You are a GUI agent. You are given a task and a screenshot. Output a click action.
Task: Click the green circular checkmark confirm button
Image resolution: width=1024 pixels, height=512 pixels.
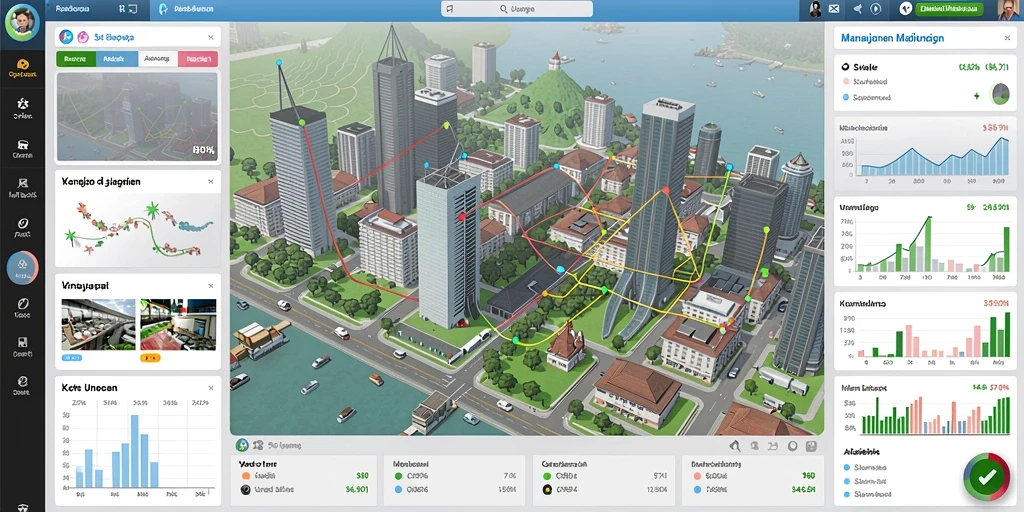pos(987,476)
